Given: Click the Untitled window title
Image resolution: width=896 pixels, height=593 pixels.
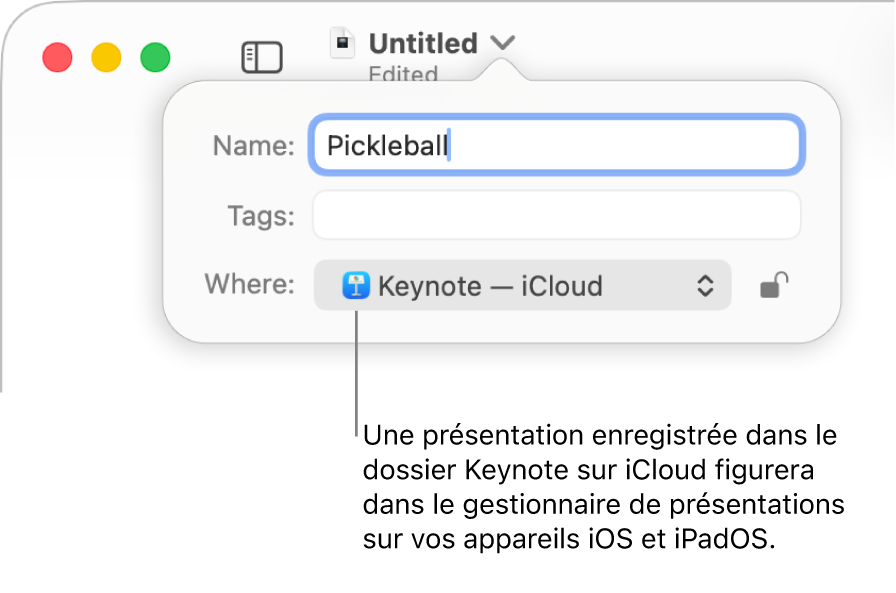Looking at the screenshot, I should click(x=423, y=42).
